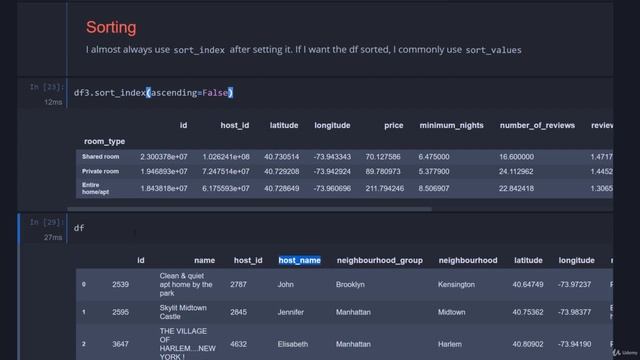Image resolution: width=640 pixels, height=360 pixels.
Task: Click the minimum_nights column header
Action: pyautogui.click(x=451, y=125)
